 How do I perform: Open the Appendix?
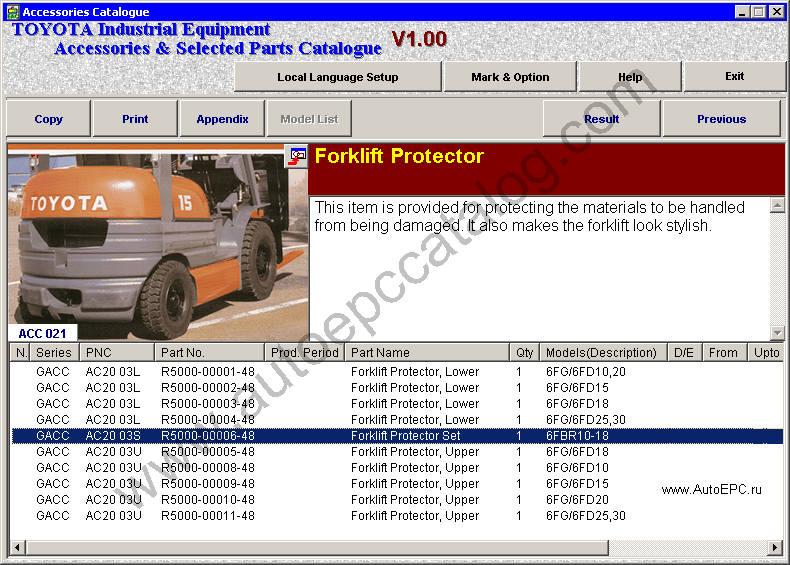coord(222,119)
